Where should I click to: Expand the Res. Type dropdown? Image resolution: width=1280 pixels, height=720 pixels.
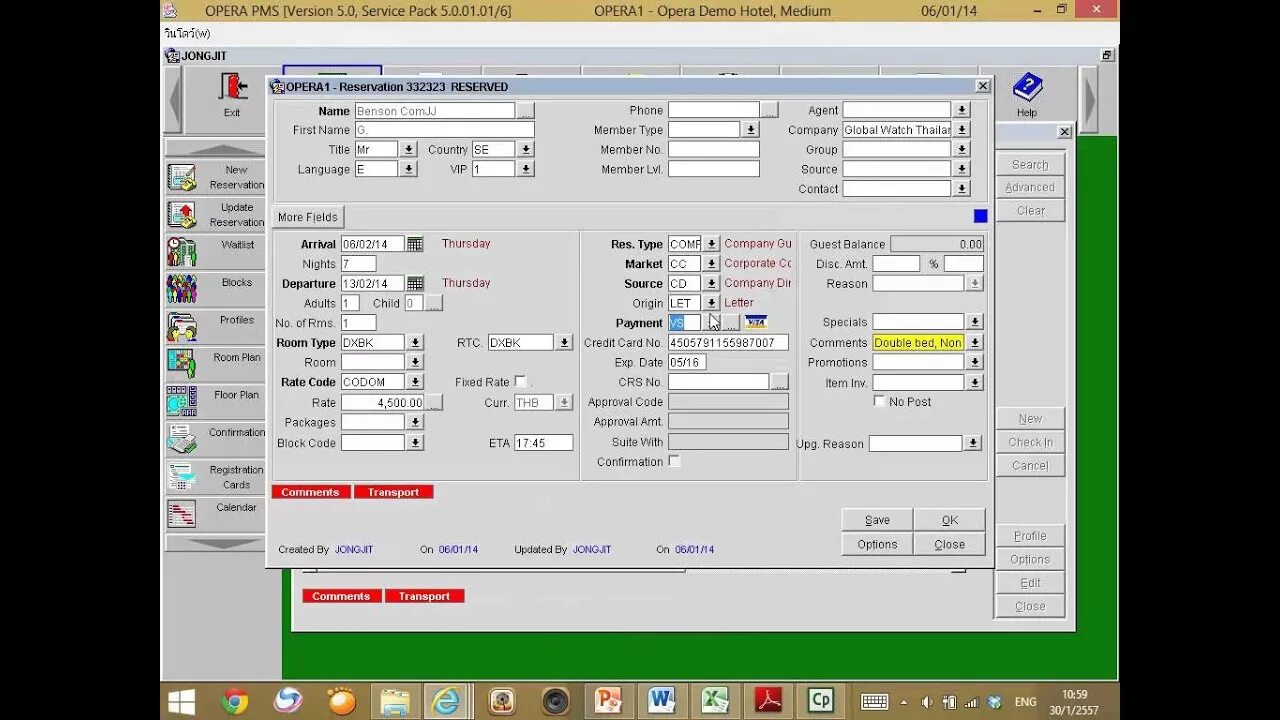[x=711, y=244]
